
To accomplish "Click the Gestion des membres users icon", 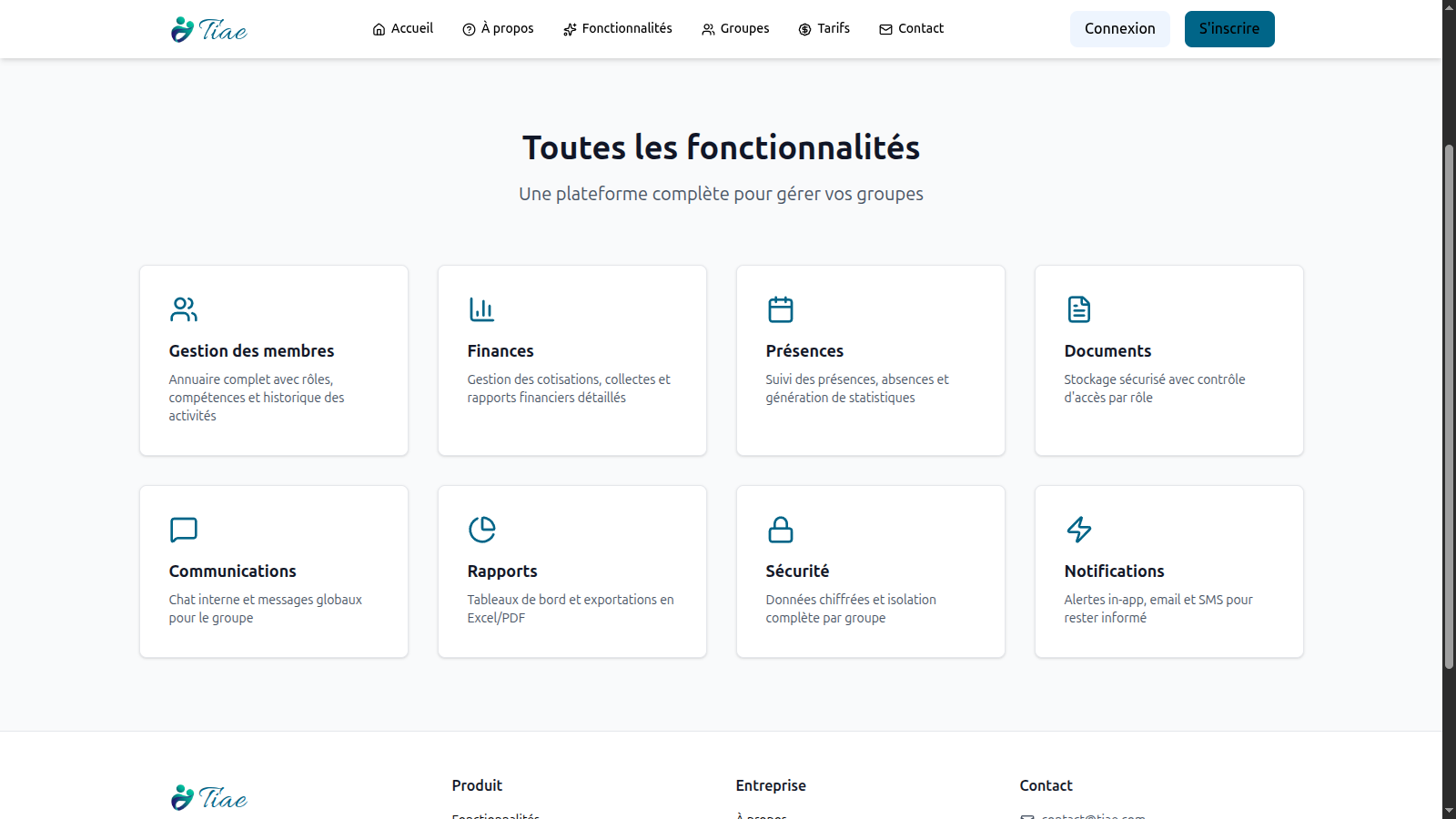I will click(184, 309).
